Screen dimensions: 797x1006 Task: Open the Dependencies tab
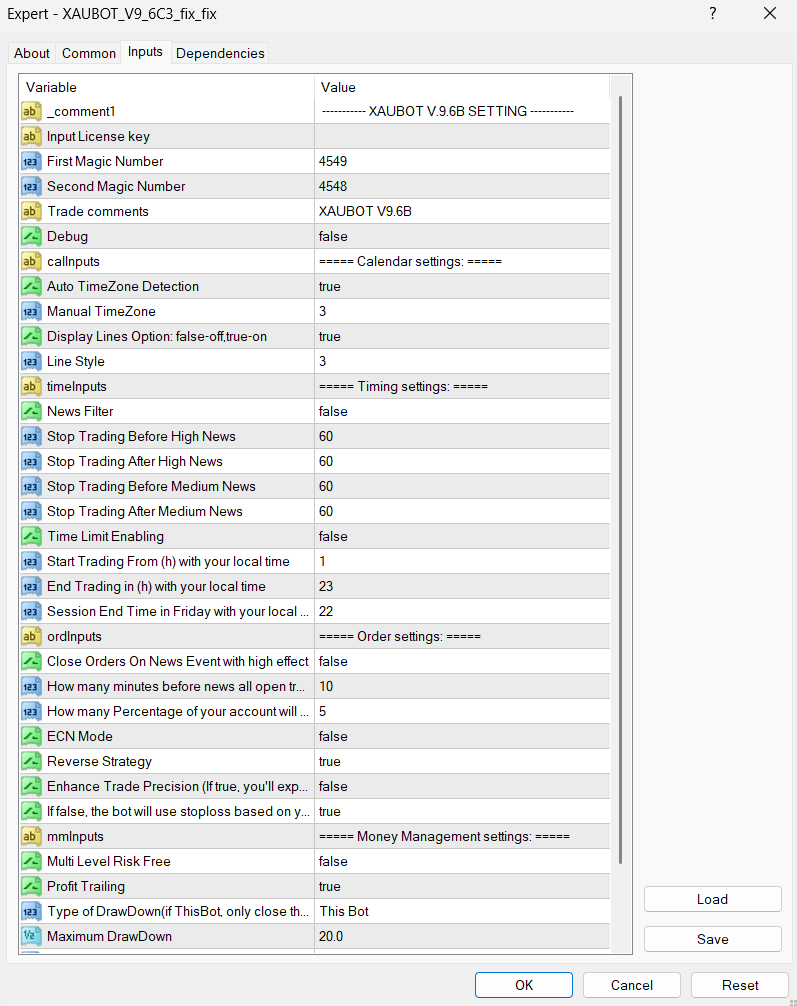click(220, 53)
